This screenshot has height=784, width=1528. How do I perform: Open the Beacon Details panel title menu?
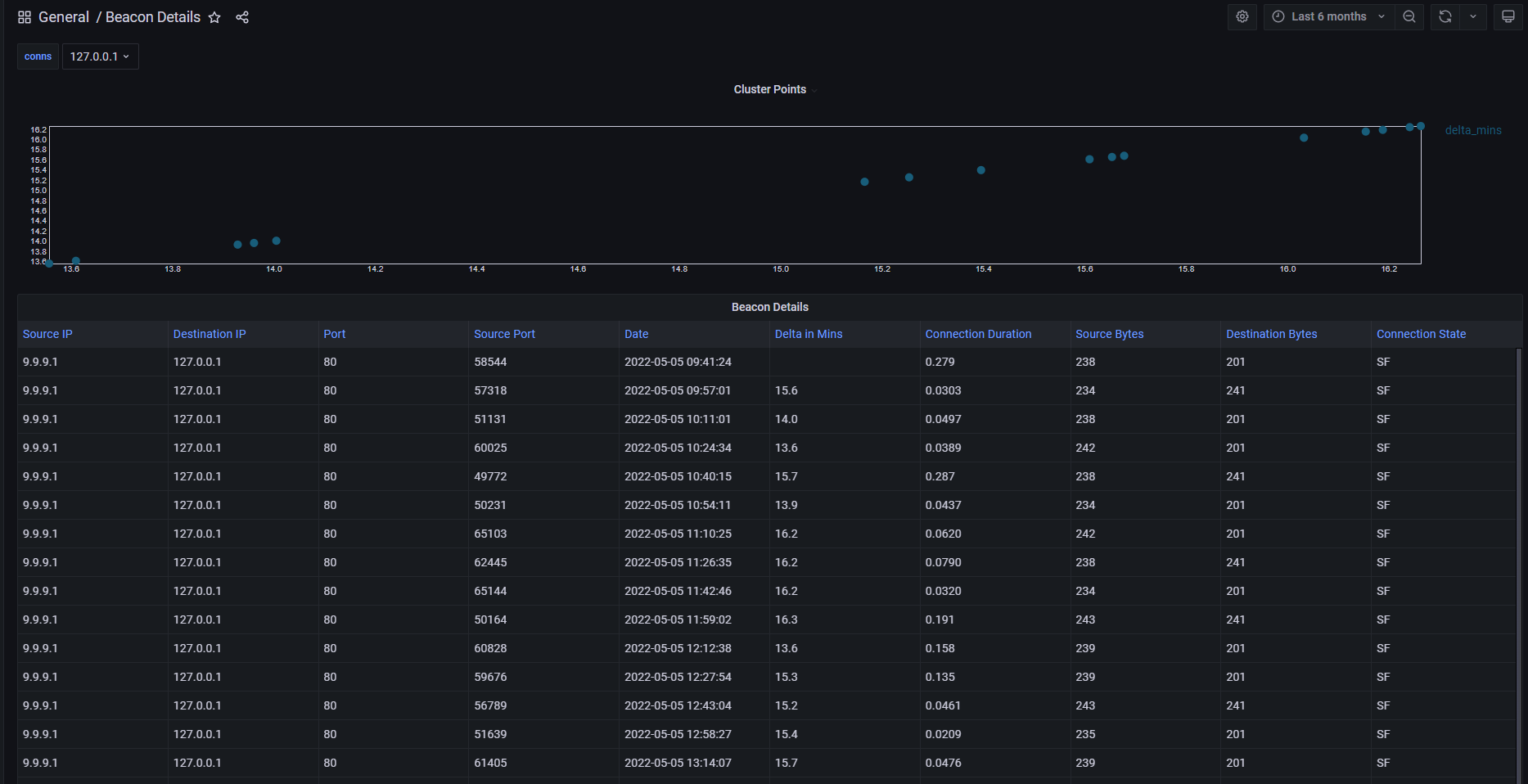(x=770, y=307)
